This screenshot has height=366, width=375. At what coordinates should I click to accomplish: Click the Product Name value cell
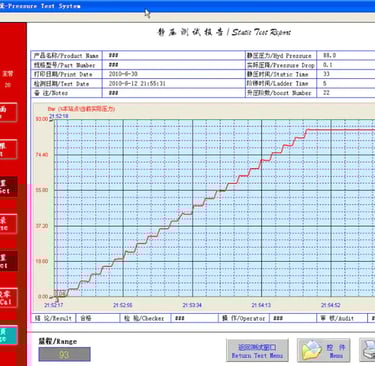click(173, 55)
